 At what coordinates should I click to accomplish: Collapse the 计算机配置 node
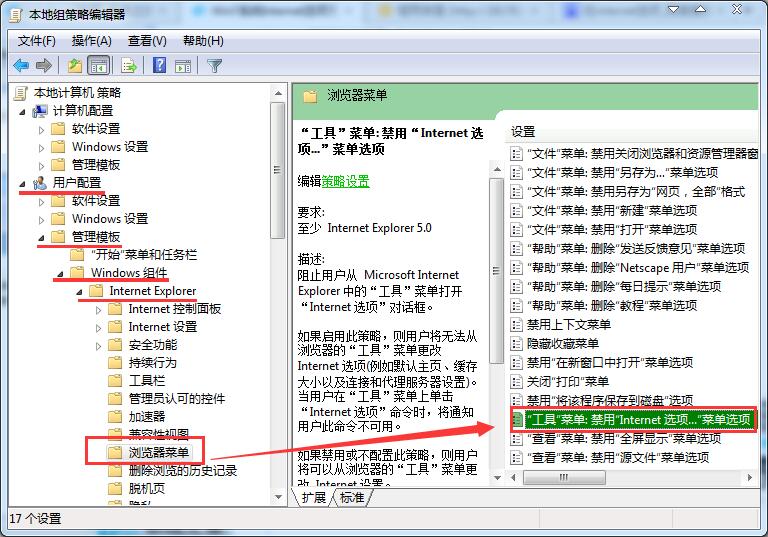tap(23, 112)
